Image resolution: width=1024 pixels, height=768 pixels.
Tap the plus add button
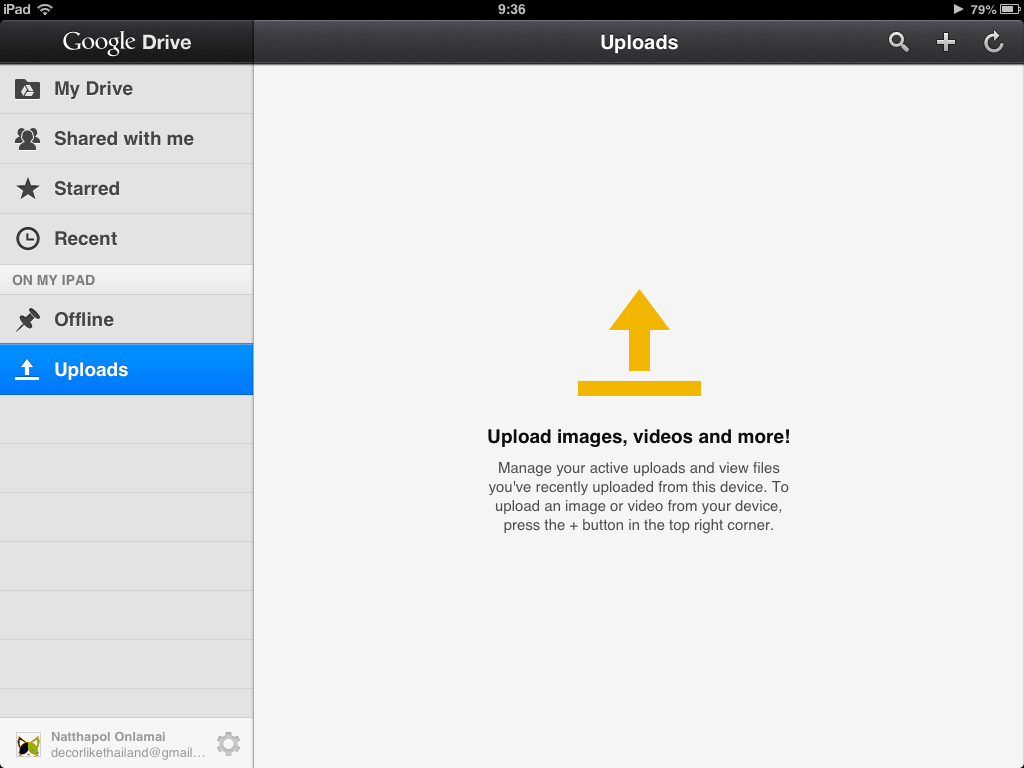point(946,42)
